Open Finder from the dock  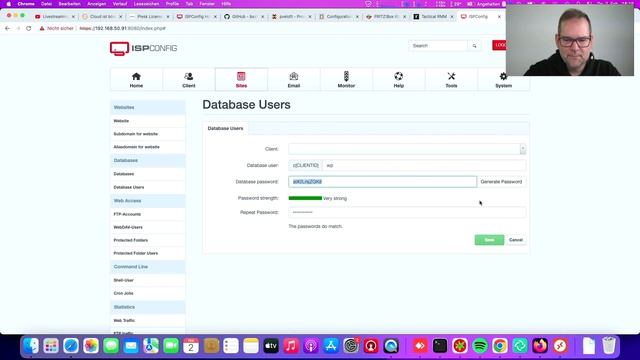tap(31, 346)
